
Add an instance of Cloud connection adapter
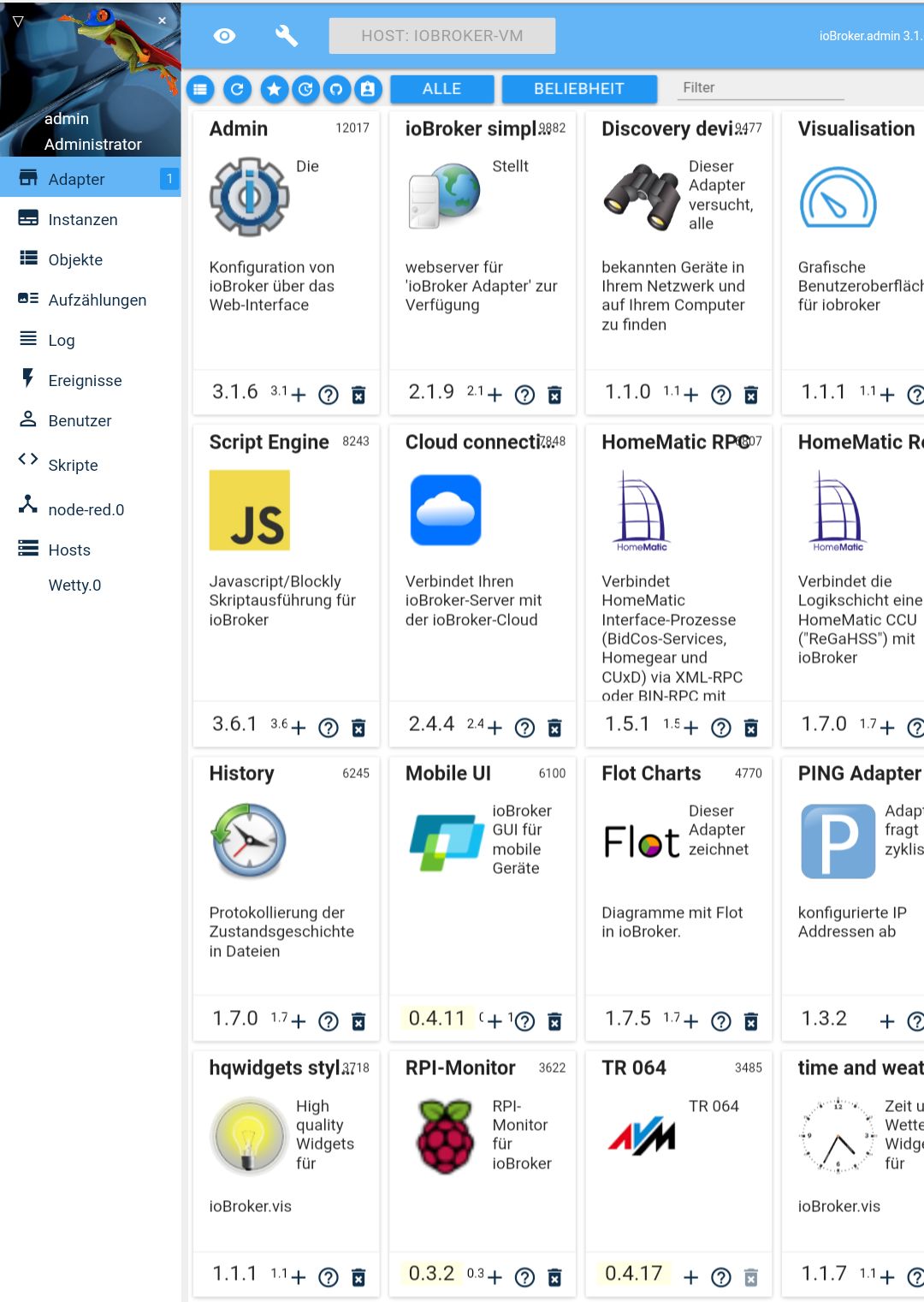click(494, 728)
